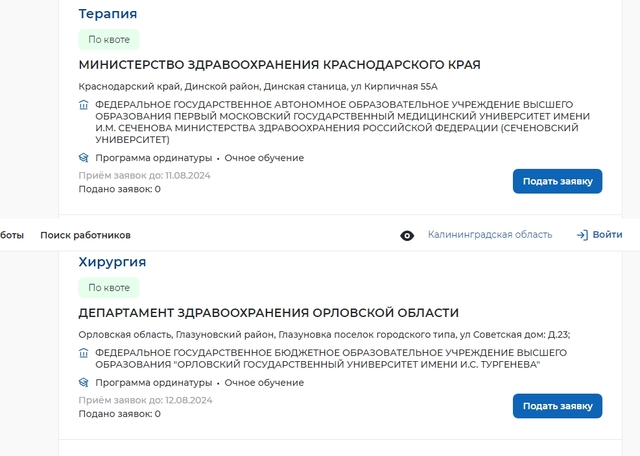Click Подать заявку for Терапия

tap(557, 181)
